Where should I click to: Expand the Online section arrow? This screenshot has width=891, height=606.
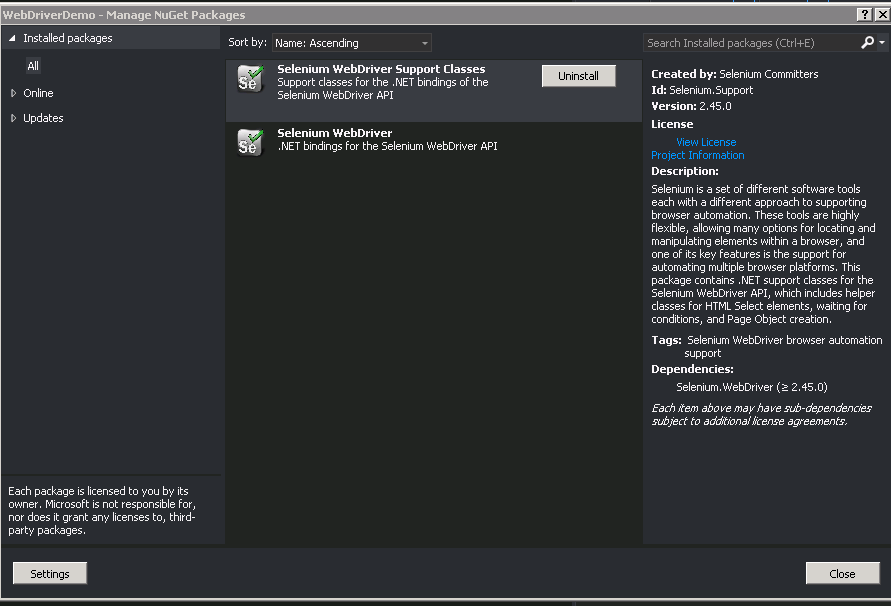(x=13, y=93)
